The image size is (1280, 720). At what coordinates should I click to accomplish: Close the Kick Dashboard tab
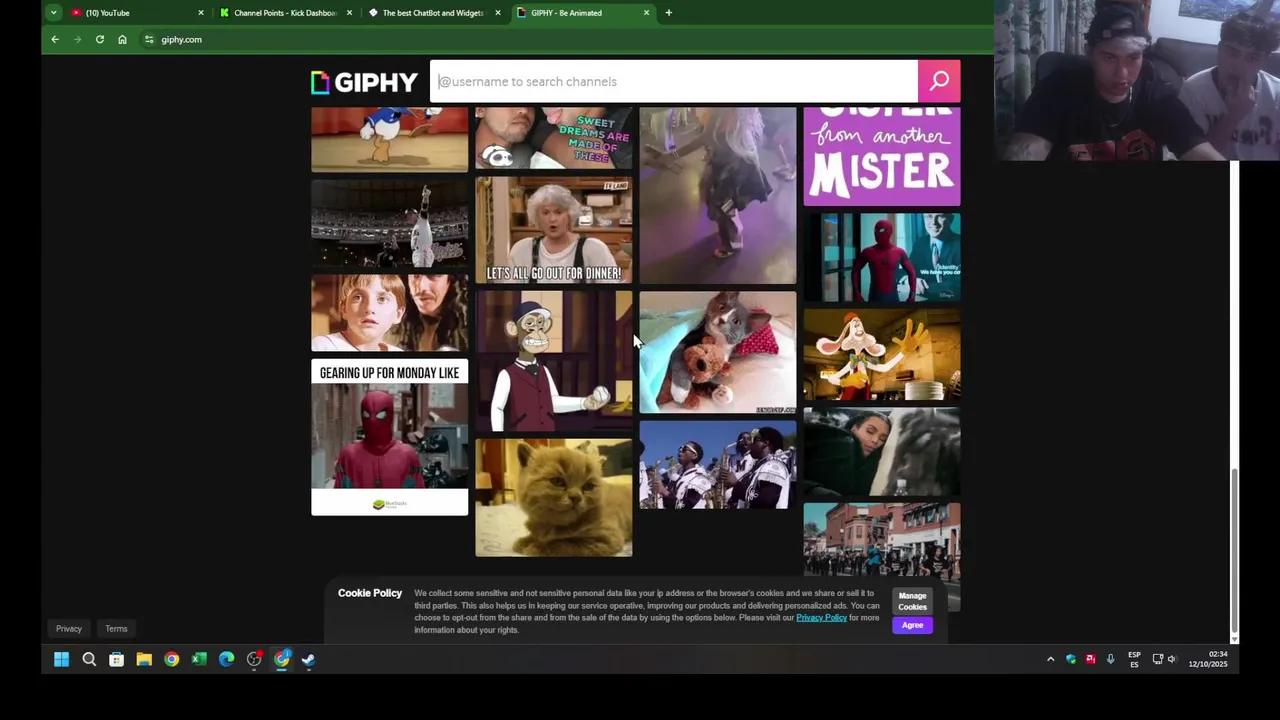(x=349, y=13)
